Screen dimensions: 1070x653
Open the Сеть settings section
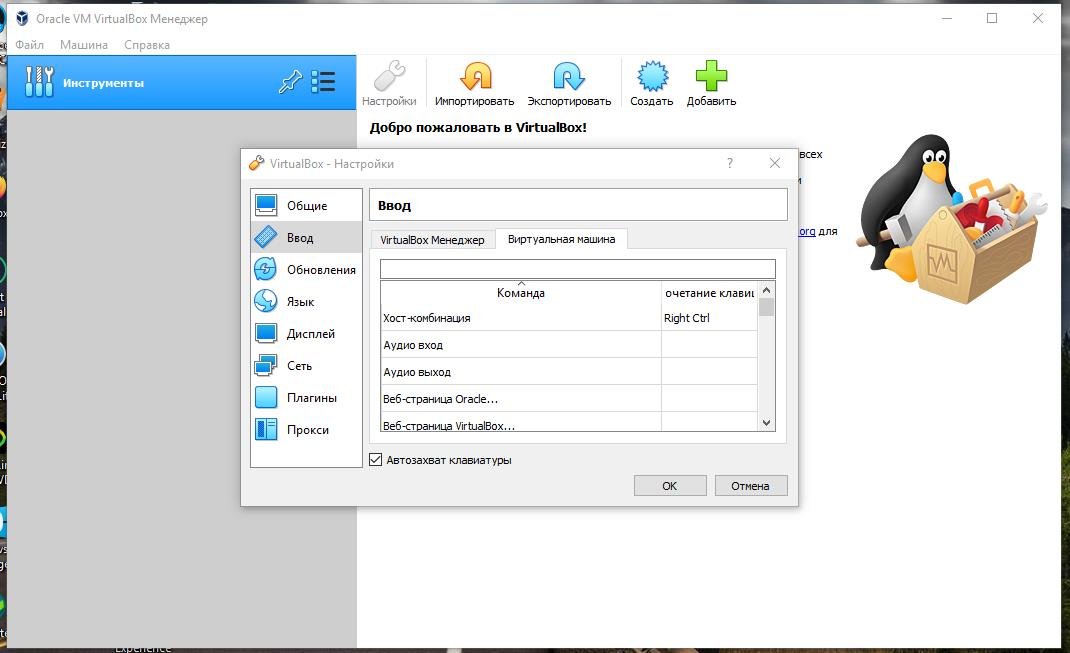tap(306, 366)
